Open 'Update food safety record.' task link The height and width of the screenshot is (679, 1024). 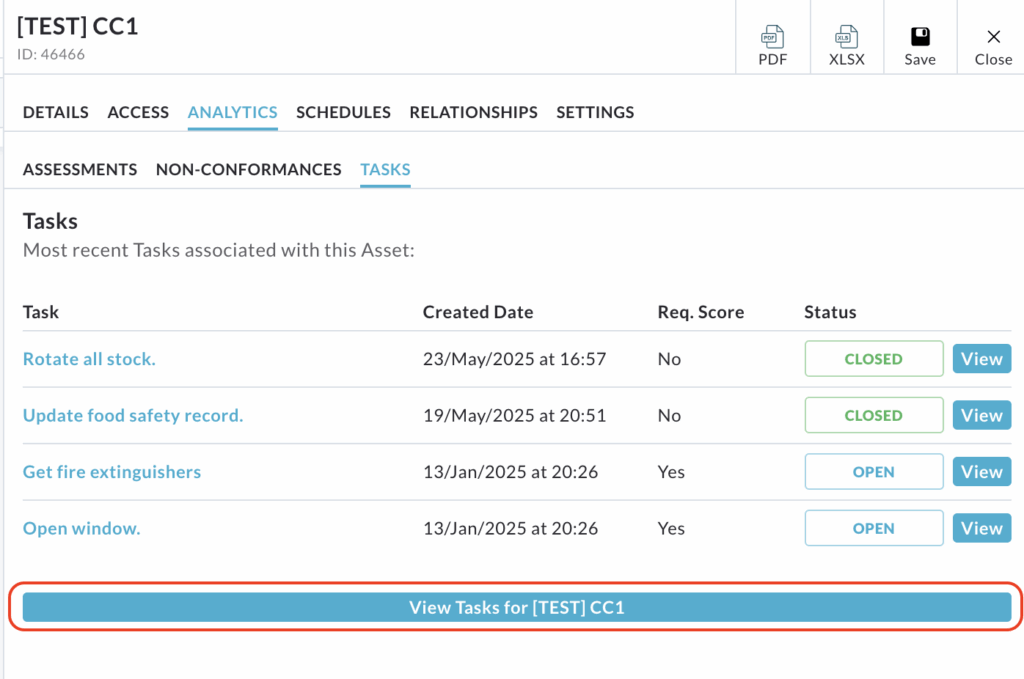point(133,415)
